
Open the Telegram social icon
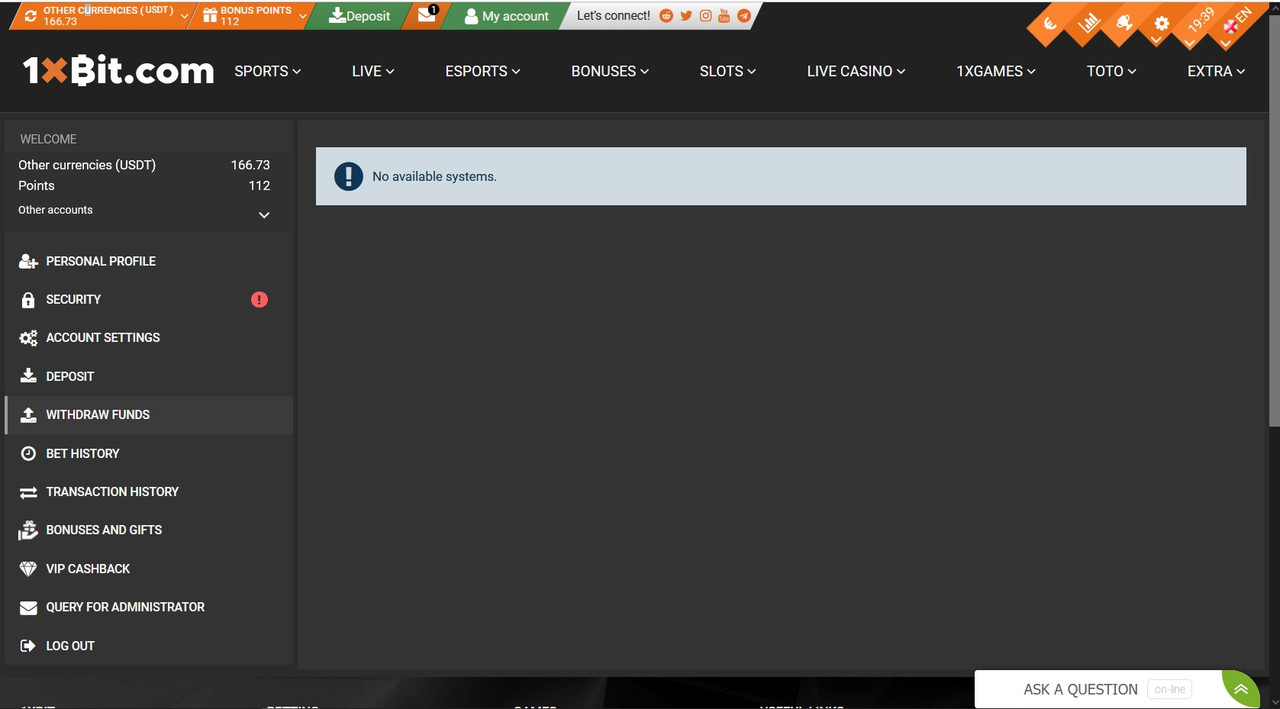[x=743, y=16]
